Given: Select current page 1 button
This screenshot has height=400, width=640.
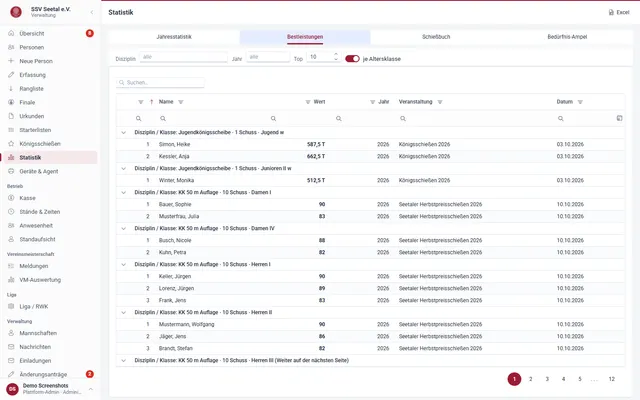Looking at the screenshot, I should click(x=514, y=379).
